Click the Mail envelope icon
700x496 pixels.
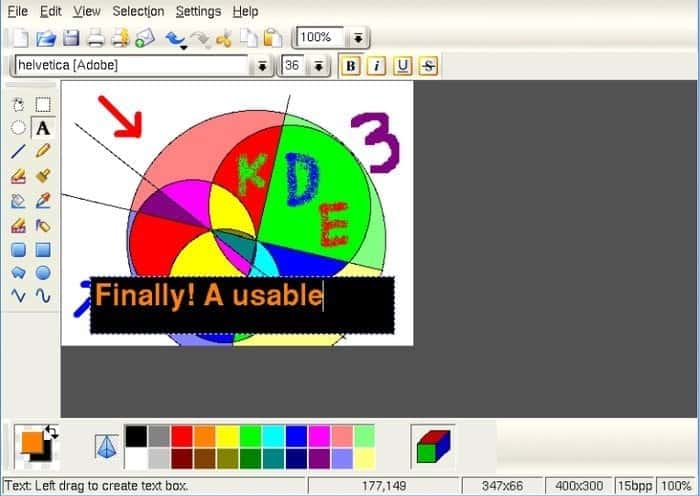[145, 38]
